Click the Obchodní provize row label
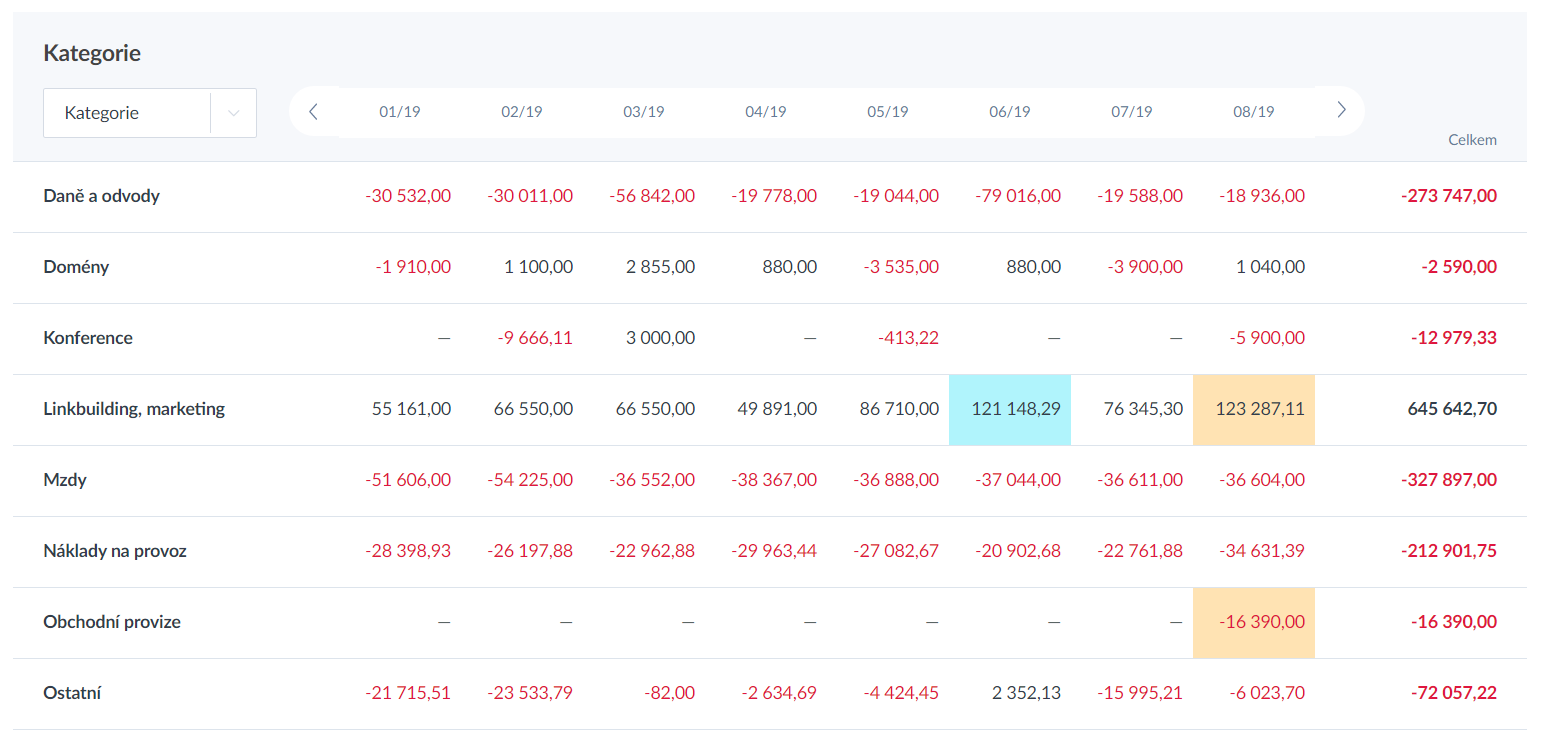Image resolution: width=1541 pixels, height=739 pixels. click(112, 622)
